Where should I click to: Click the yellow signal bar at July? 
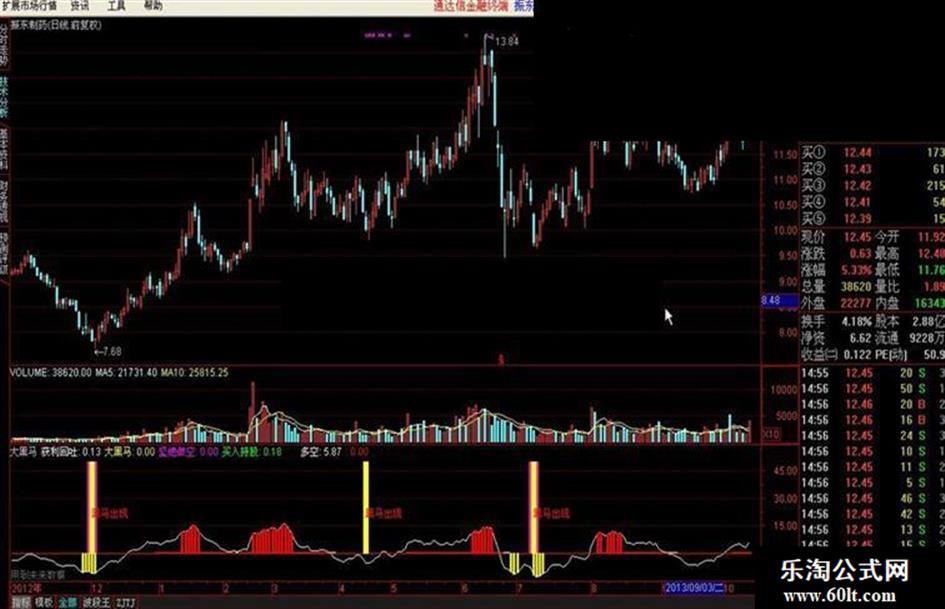533,506
